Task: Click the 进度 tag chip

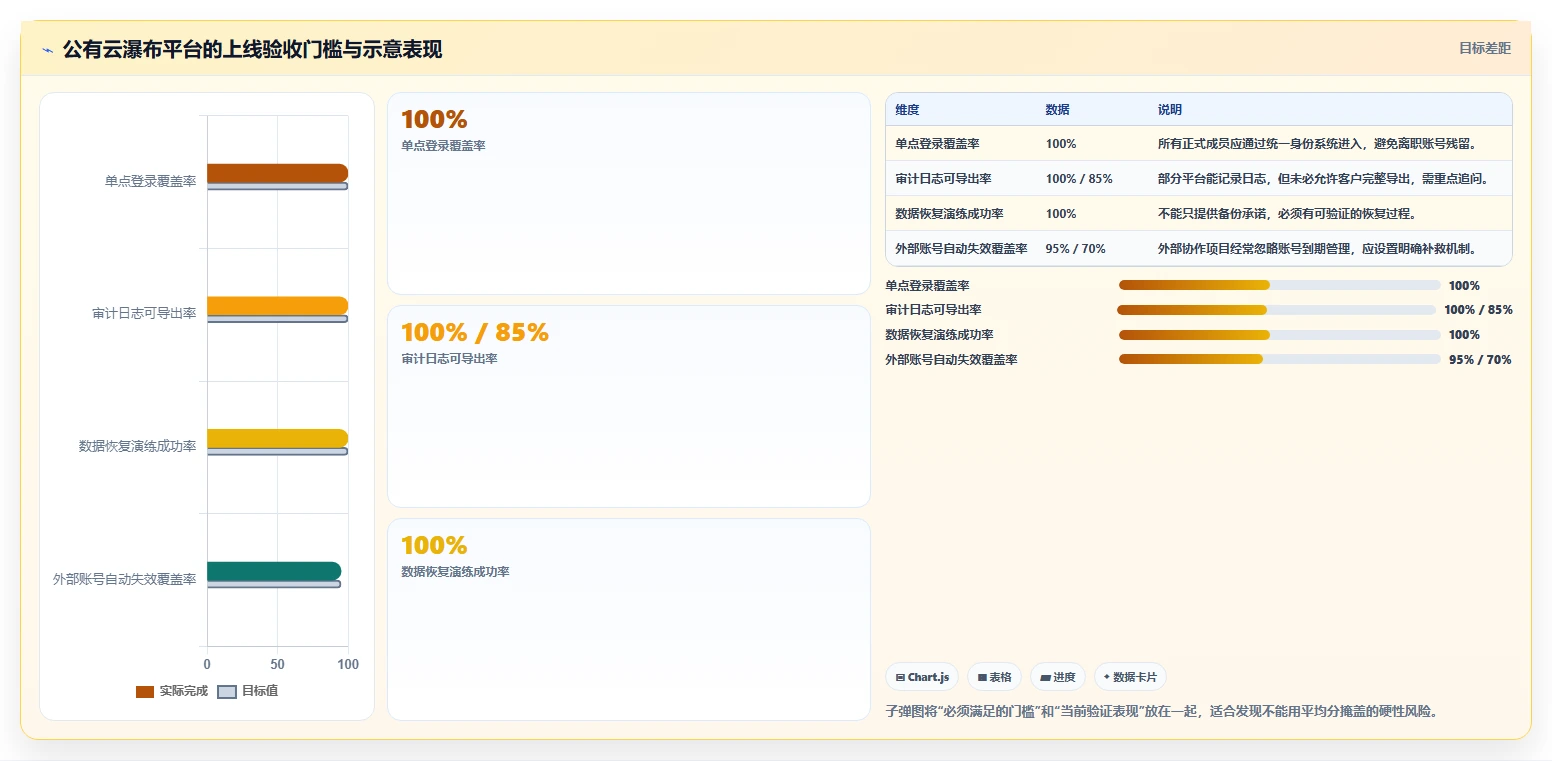Action: pyautogui.click(x=1058, y=677)
